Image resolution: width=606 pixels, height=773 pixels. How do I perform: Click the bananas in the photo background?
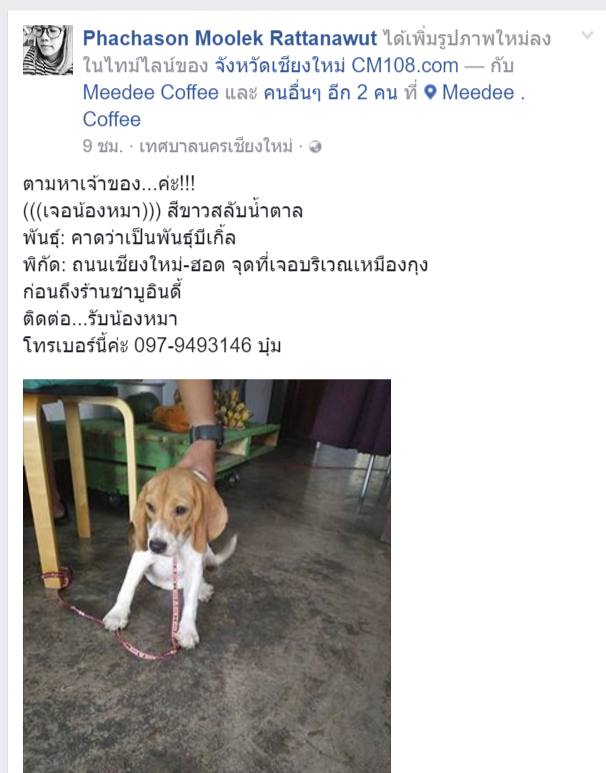pos(230,410)
